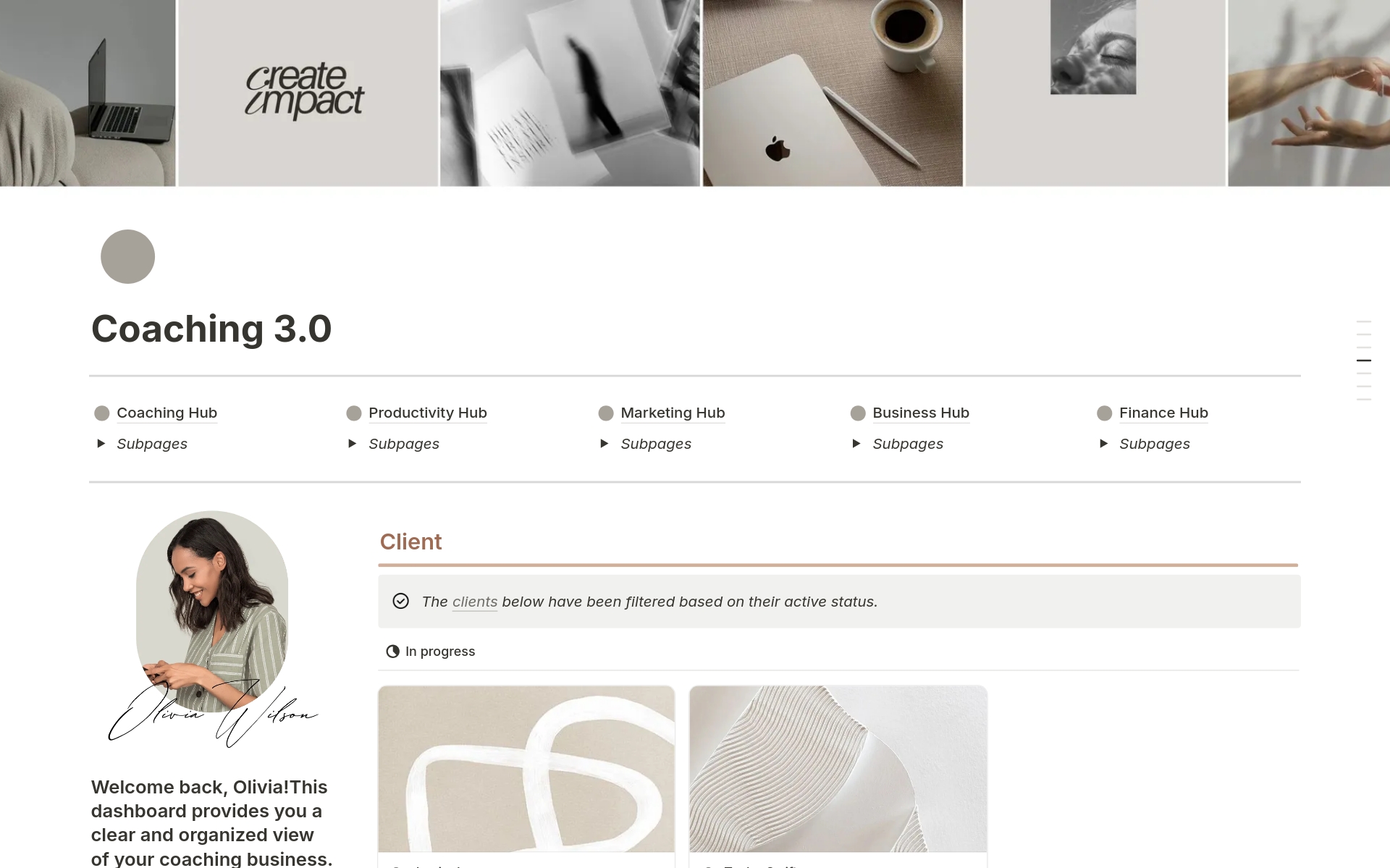
Task: Click the Coaching Hub circle icon
Action: point(102,413)
